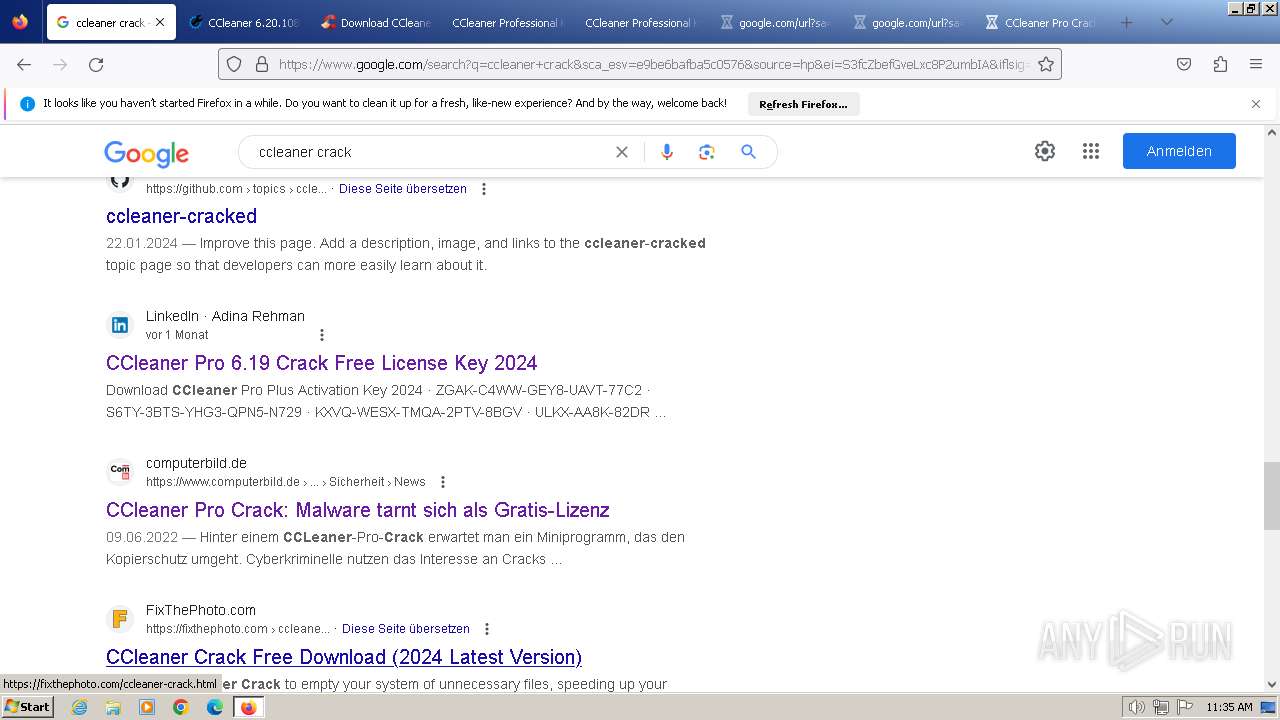Switch to the CCleaner Pro Crack tab
This screenshot has height=720, width=1280.
(x=1039, y=22)
